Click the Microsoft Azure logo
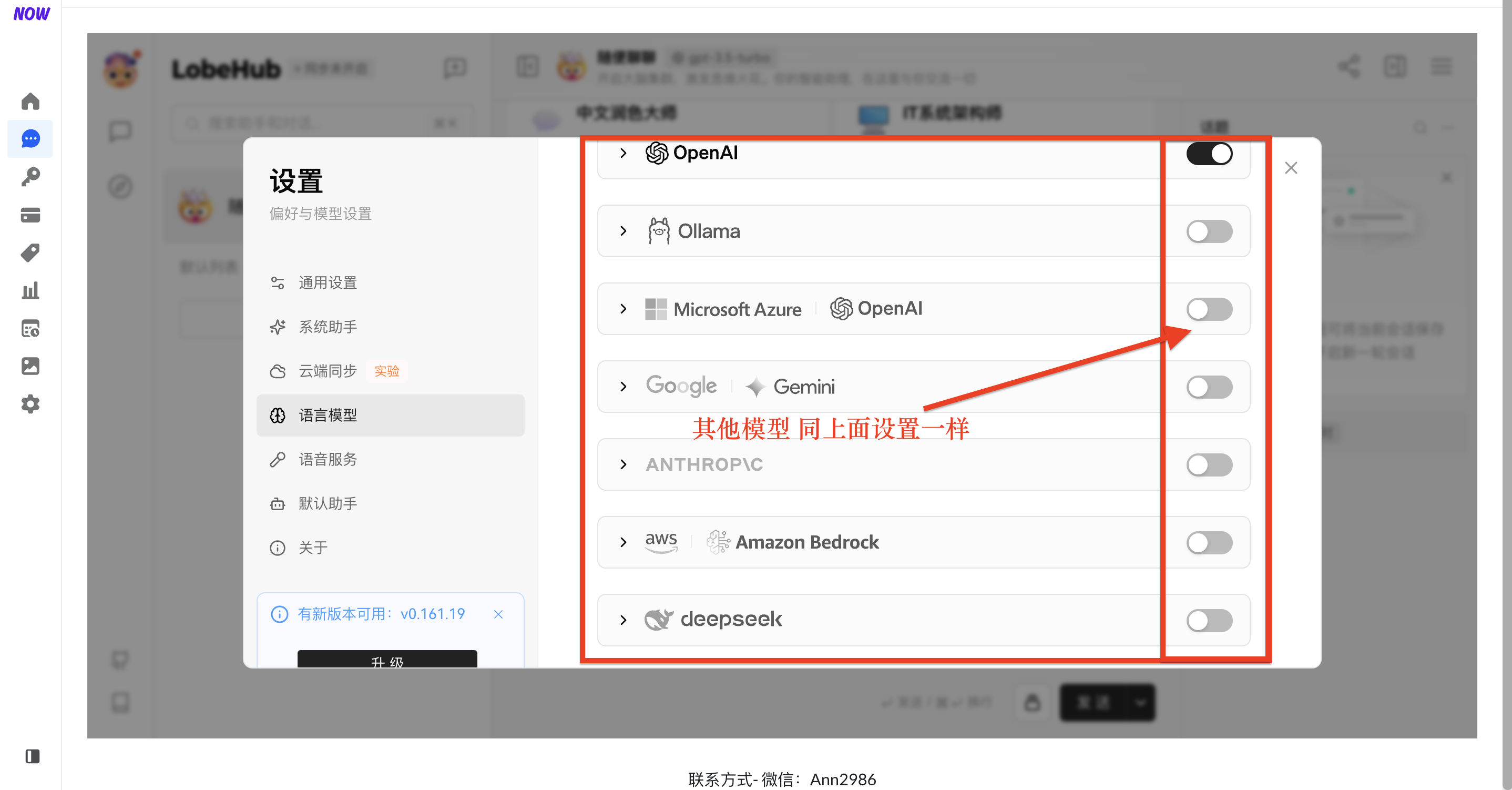 pos(723,309)
